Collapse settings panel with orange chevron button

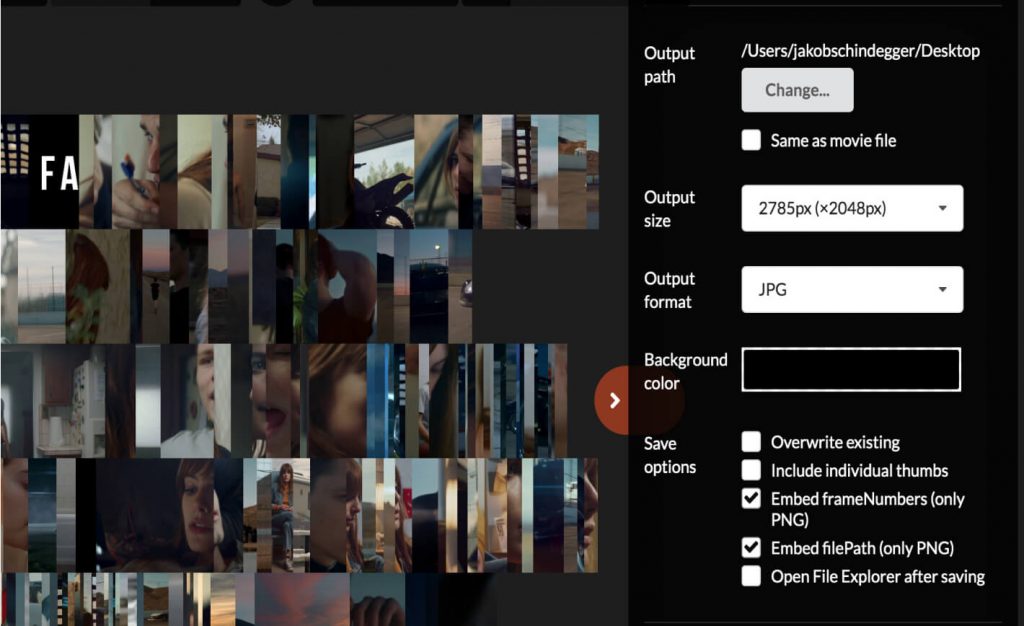click(x=614, y=400)
